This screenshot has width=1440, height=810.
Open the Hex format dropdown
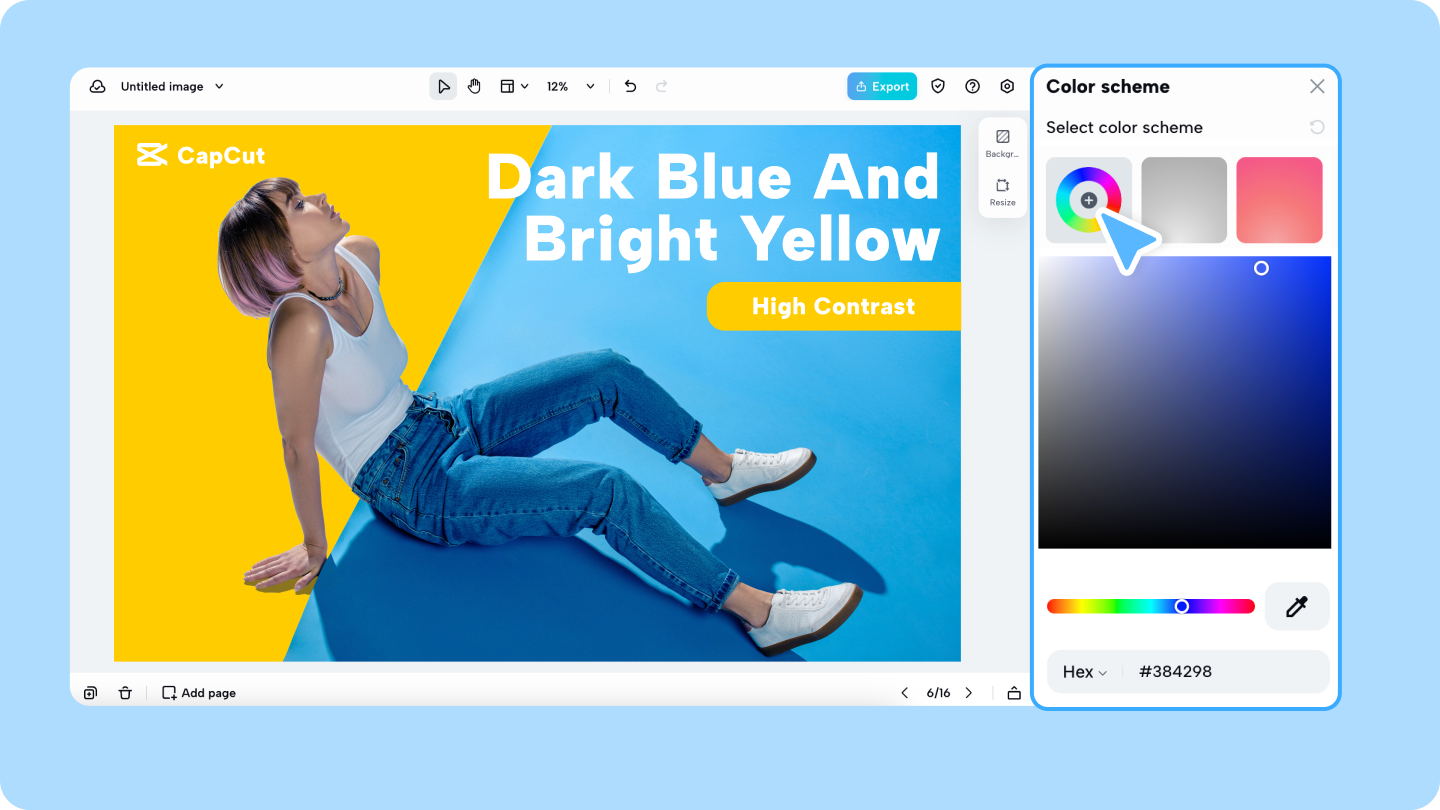[1084, 671]
